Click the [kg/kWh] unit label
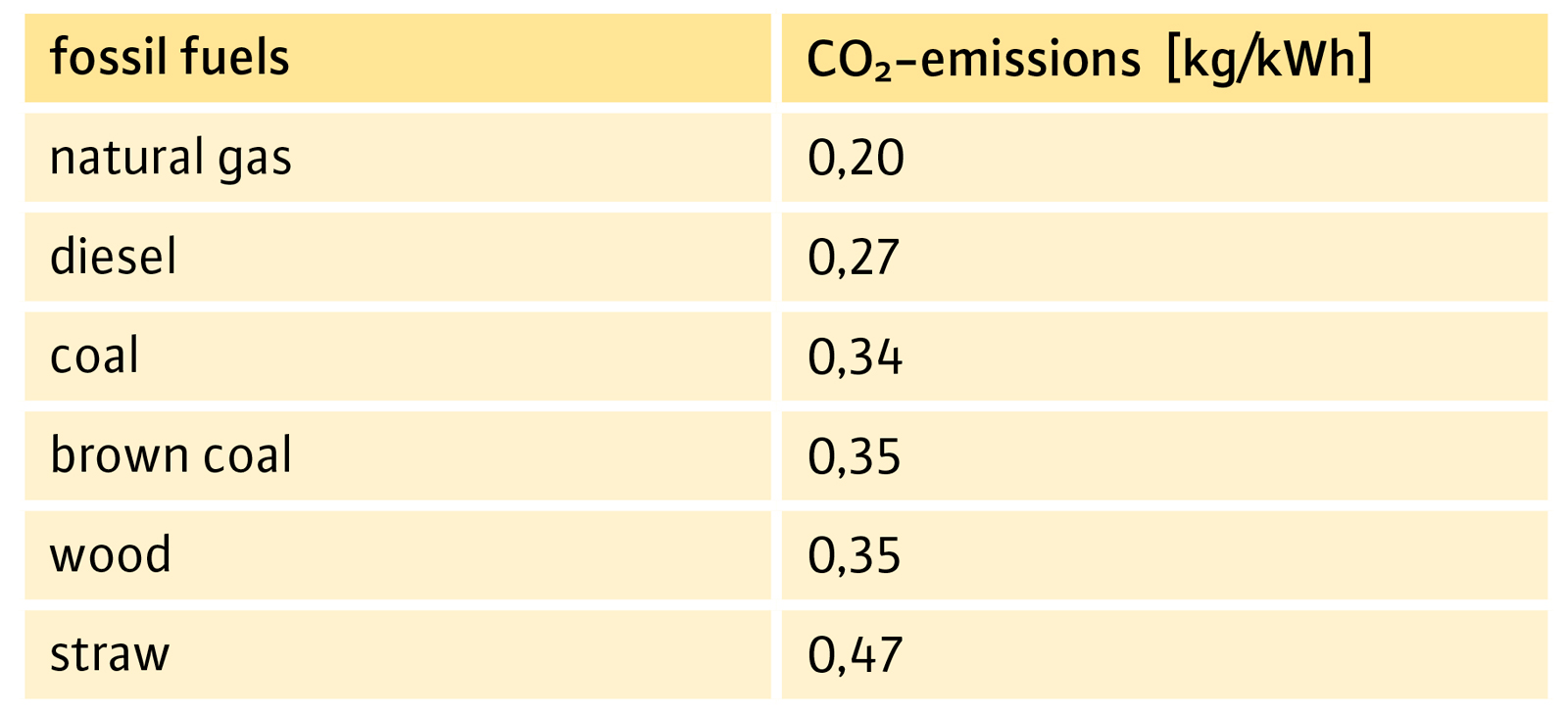The image size is (1568, 714). [1269, 60]
